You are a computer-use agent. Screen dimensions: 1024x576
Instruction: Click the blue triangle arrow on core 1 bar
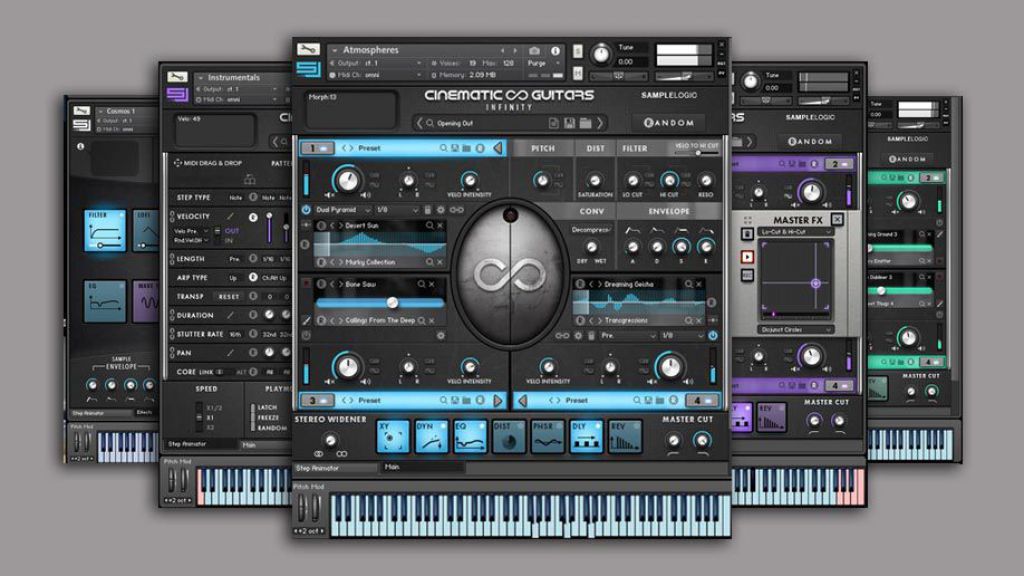click(498, 148)
